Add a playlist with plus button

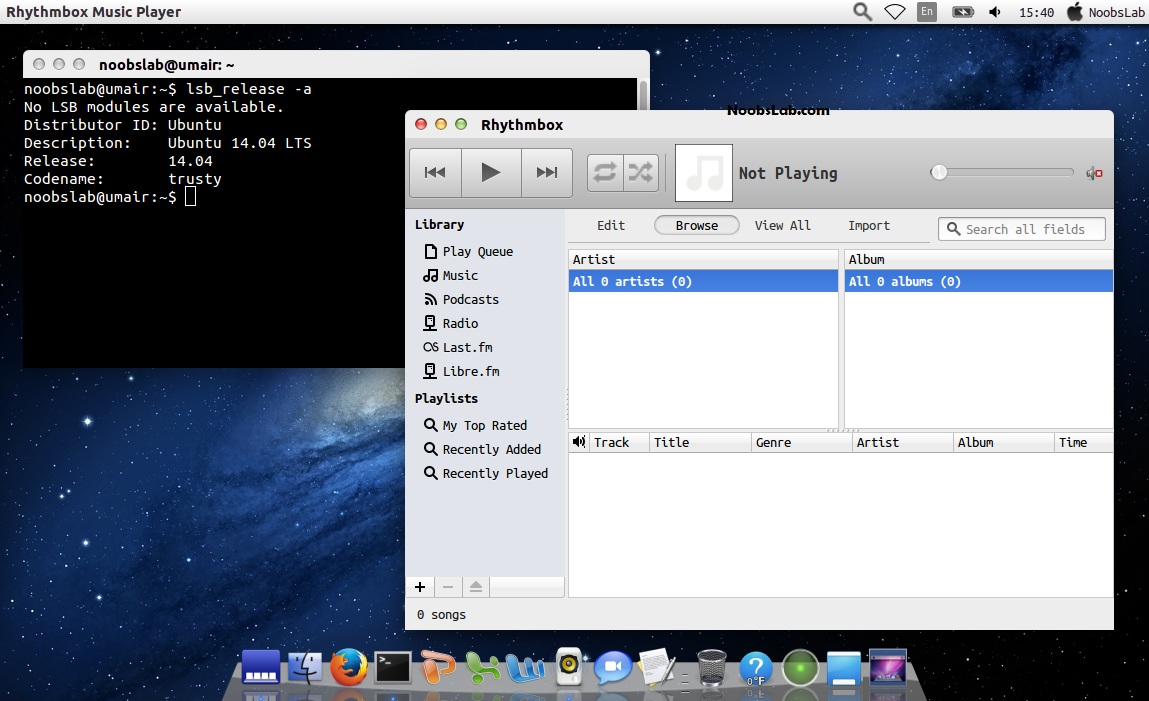pyautogui.click(x=420, y=587)
